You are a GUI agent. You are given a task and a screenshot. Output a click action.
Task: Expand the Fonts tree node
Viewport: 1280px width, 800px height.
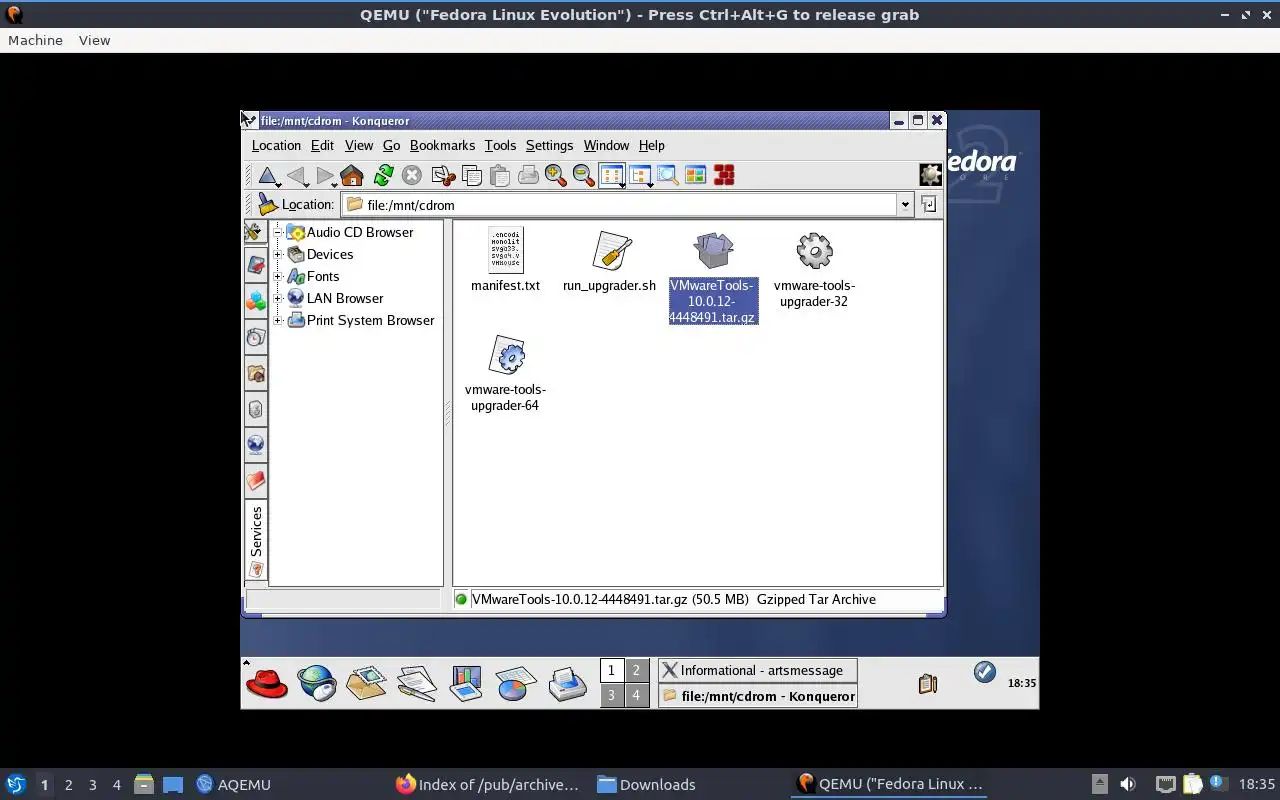click(279, 276)
